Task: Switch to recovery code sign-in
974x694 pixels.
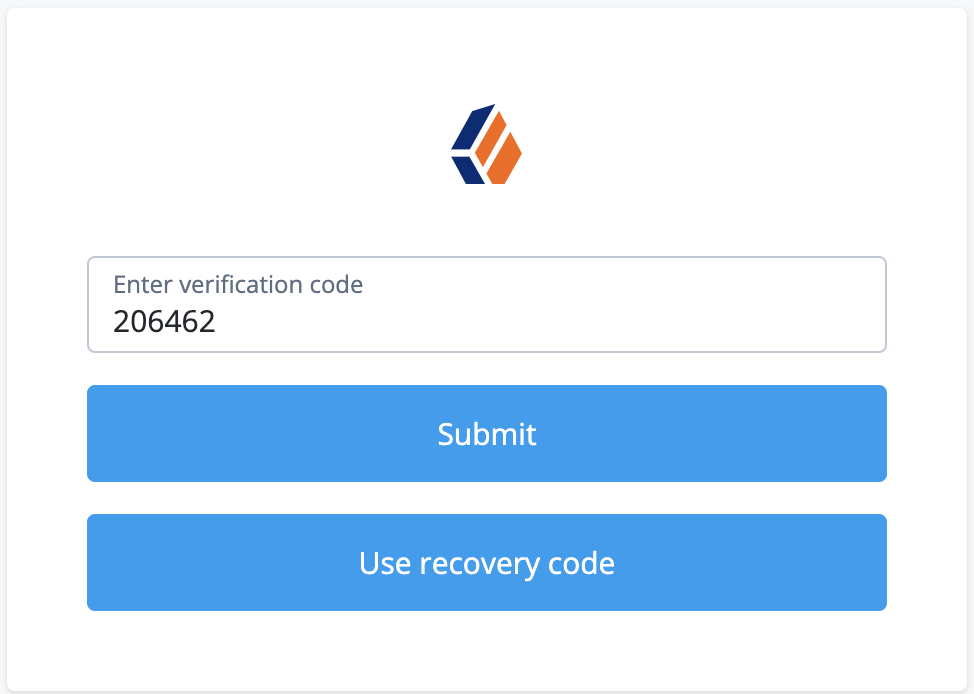Action: tap(486, 562)
